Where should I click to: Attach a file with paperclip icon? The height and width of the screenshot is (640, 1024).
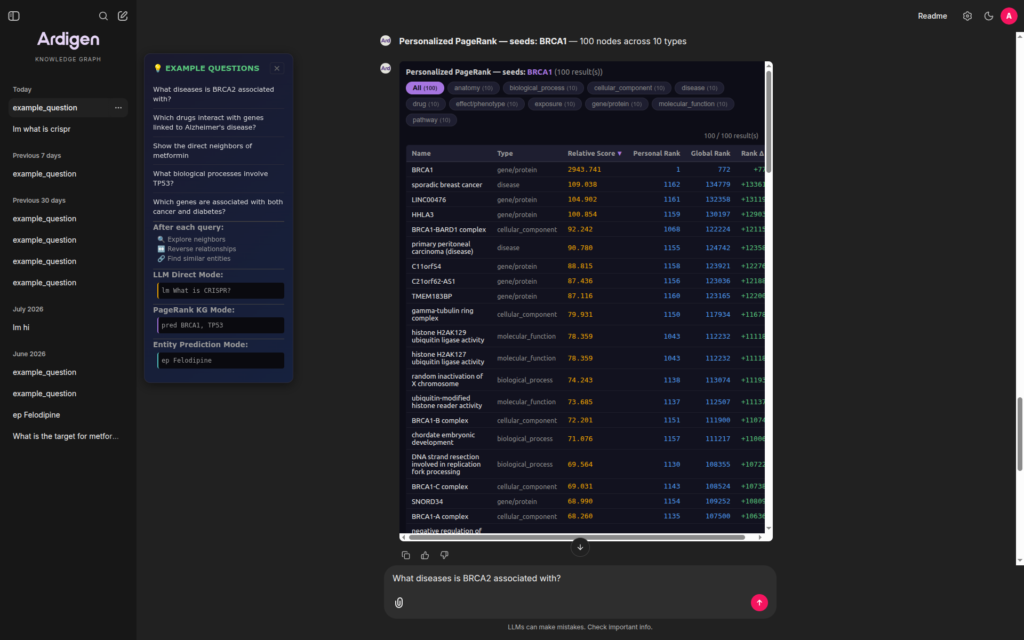point(399,603)
